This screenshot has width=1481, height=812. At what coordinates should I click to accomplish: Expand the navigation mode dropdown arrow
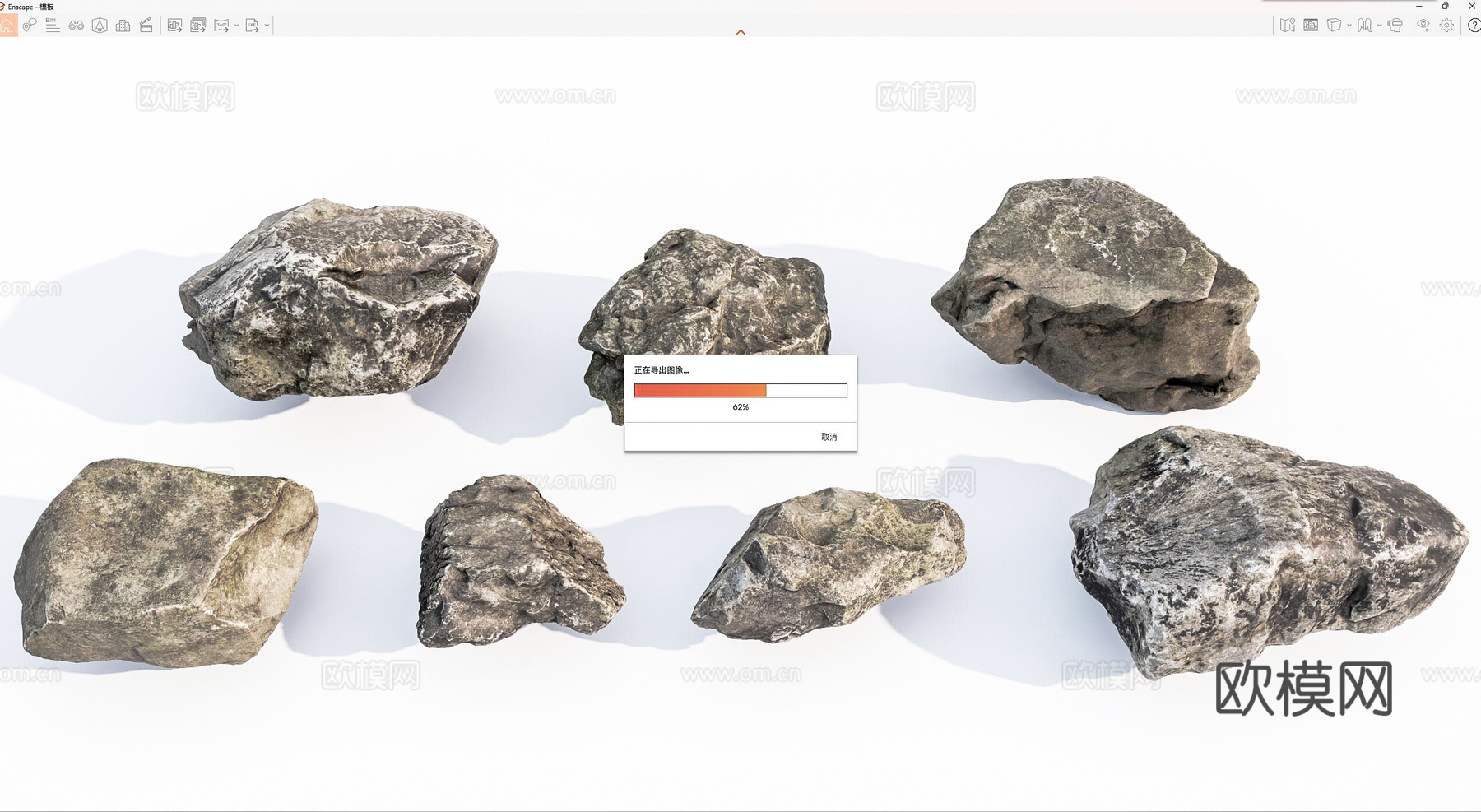click(x=1380, y=26)
